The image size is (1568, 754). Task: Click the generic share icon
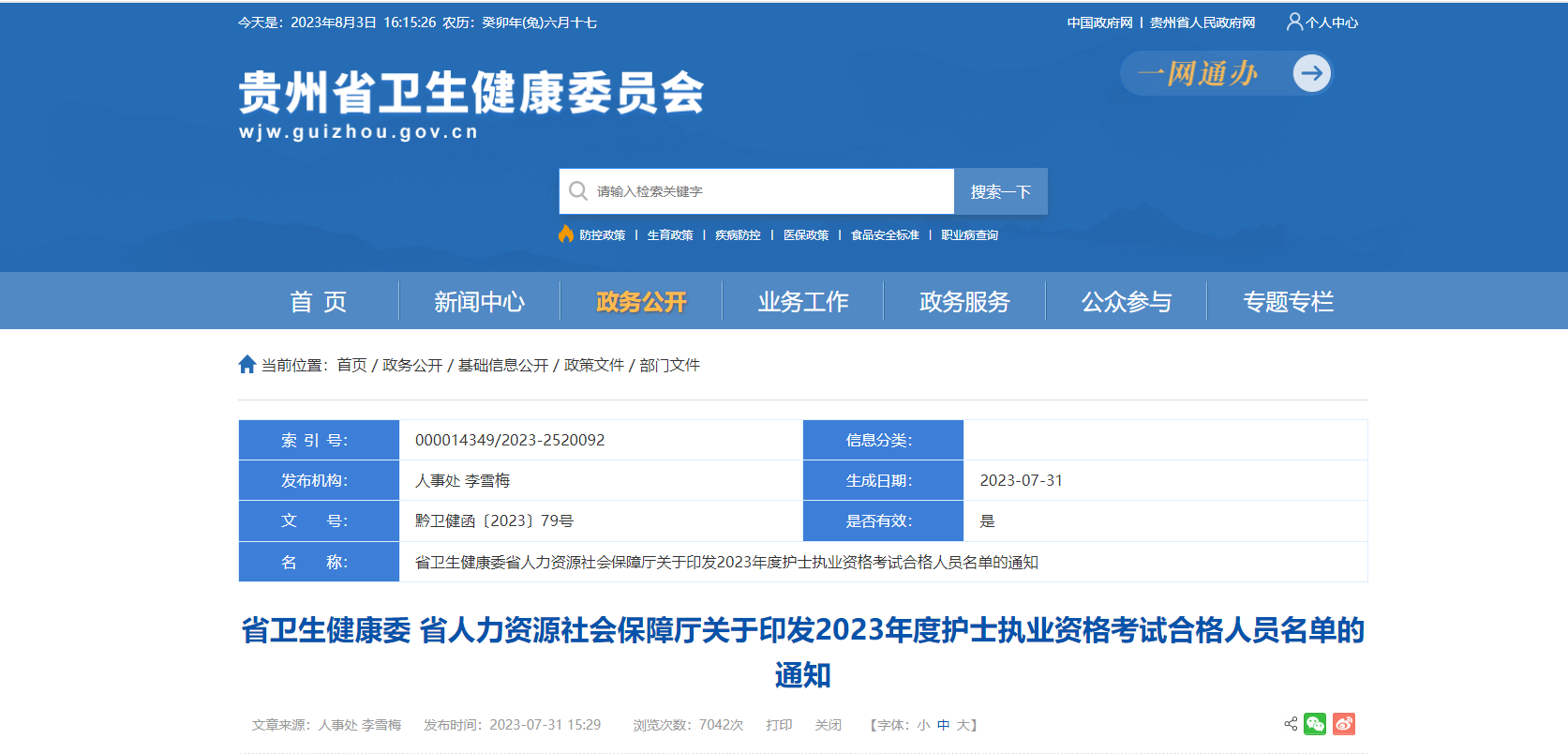pyautogui.click(x=1291, y=724)
